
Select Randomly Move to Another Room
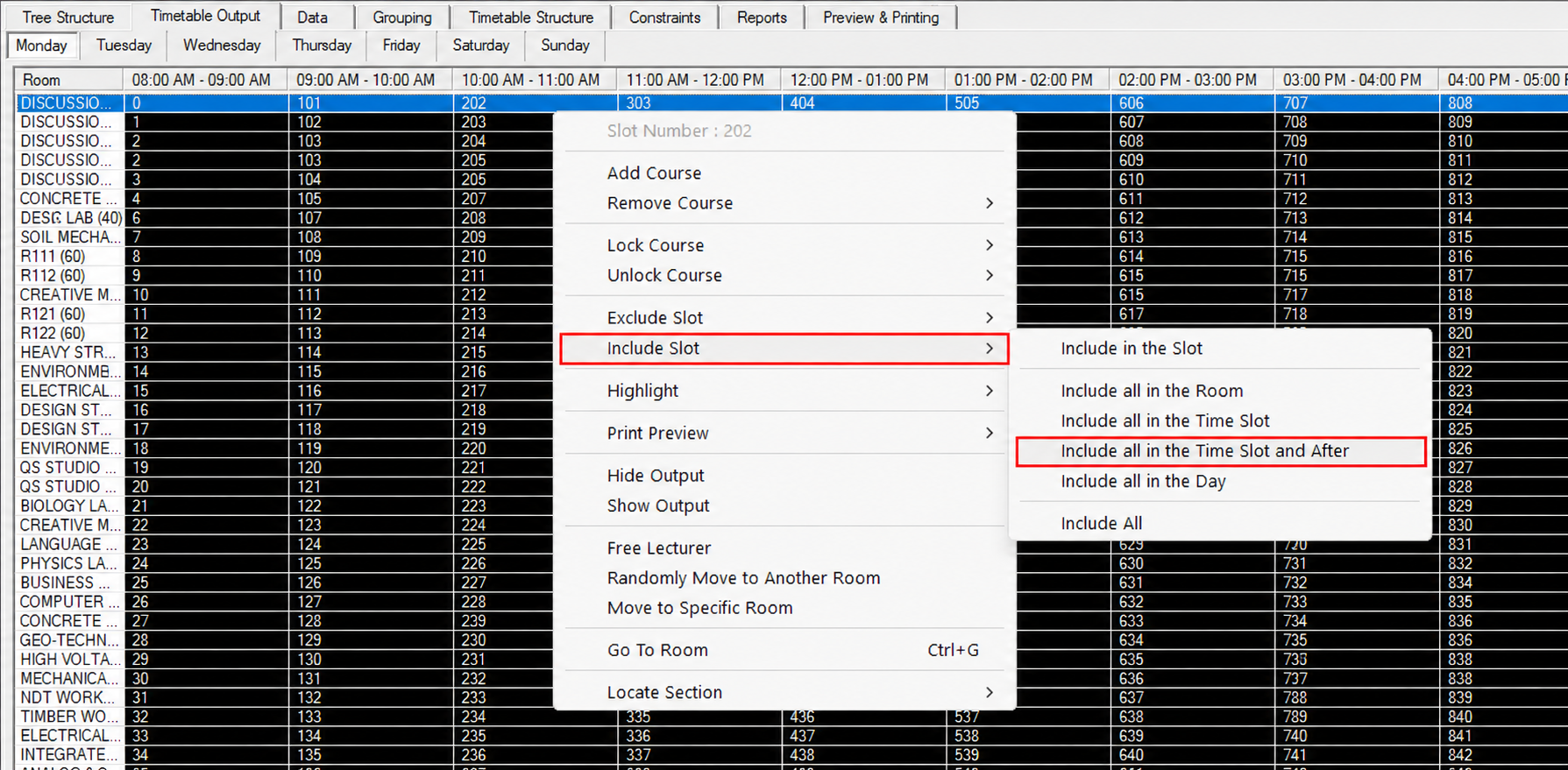[x=784, y=578]
